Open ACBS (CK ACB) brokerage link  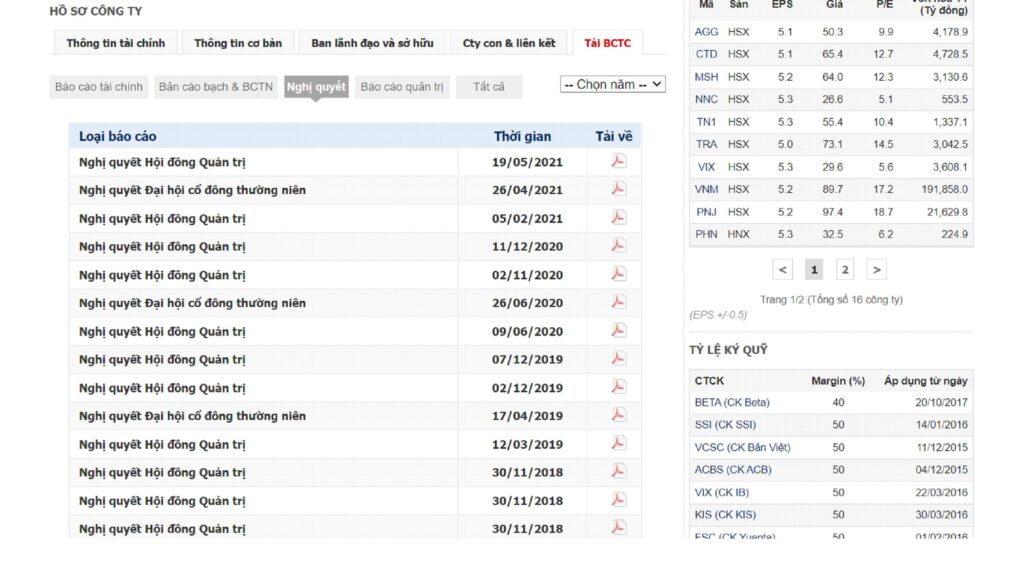click(x=733, y=470)
